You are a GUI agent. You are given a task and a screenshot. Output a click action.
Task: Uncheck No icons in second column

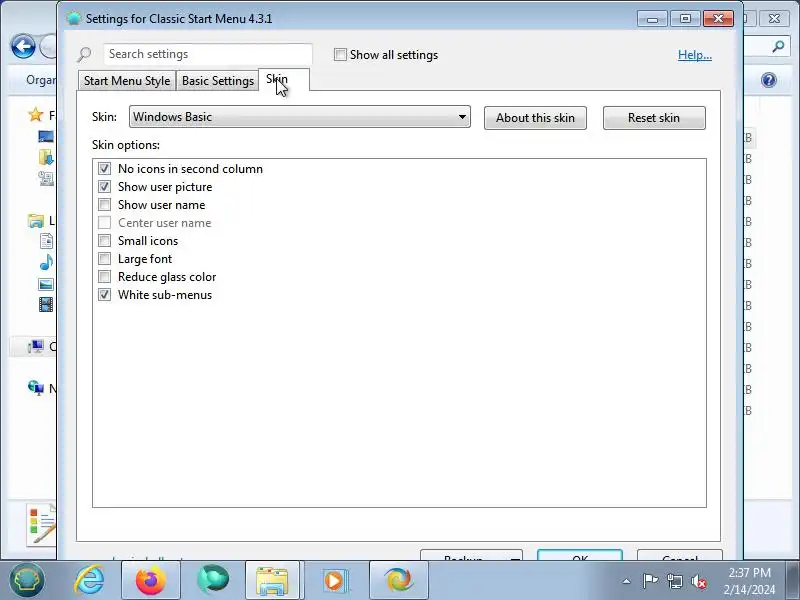(105, 168)
